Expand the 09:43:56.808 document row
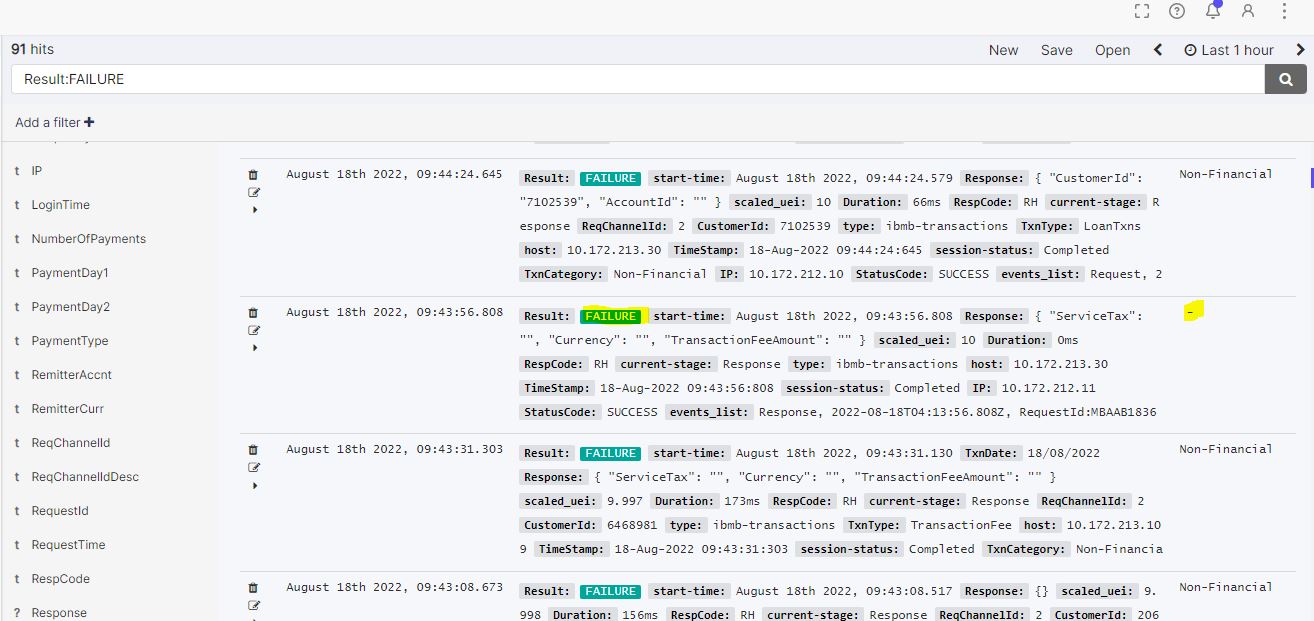Screen dimensions: 1314x621 (x=255, y=348)
